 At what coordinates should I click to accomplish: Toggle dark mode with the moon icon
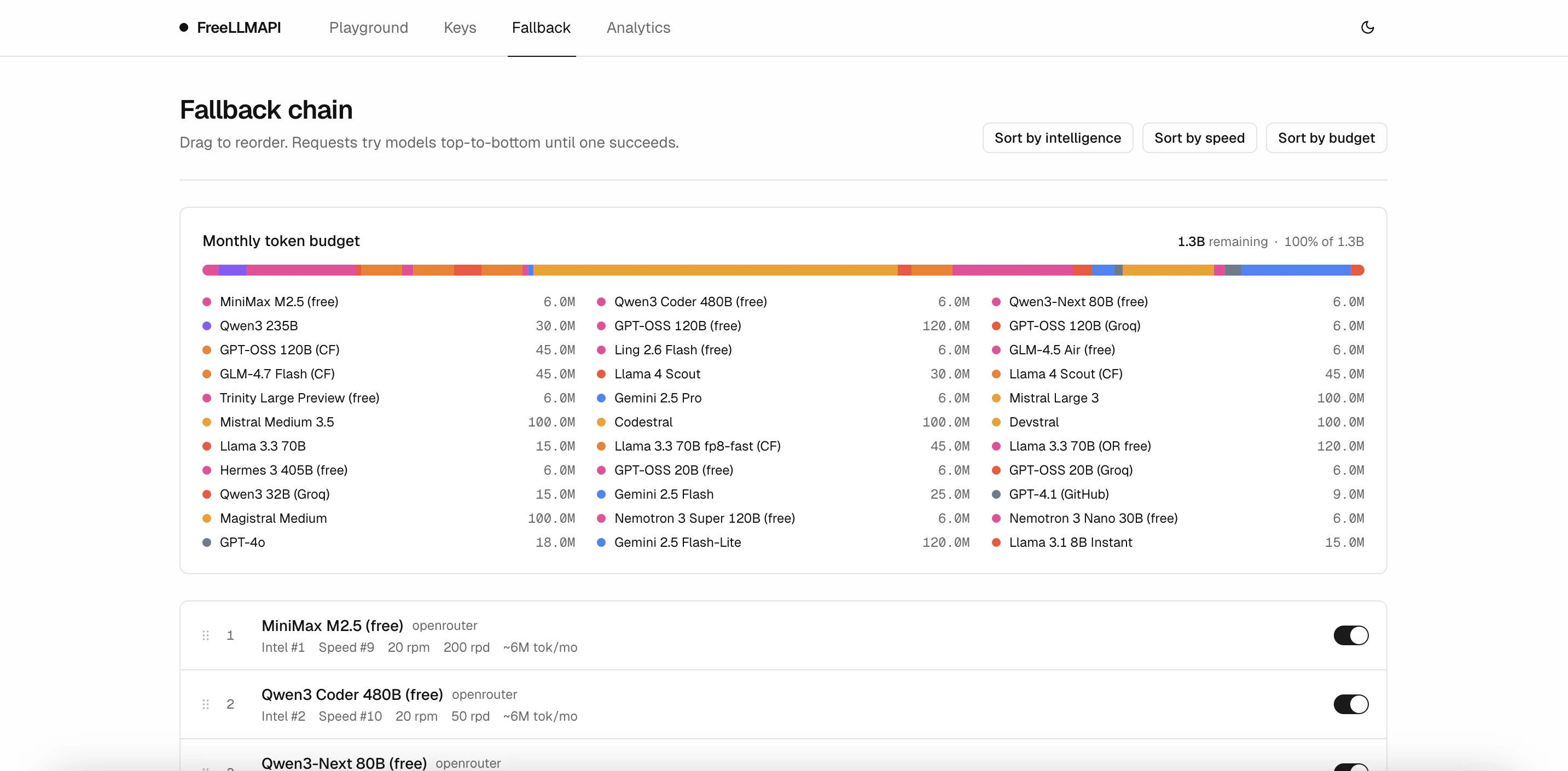pyautogui.click(x=1368, y=27)
